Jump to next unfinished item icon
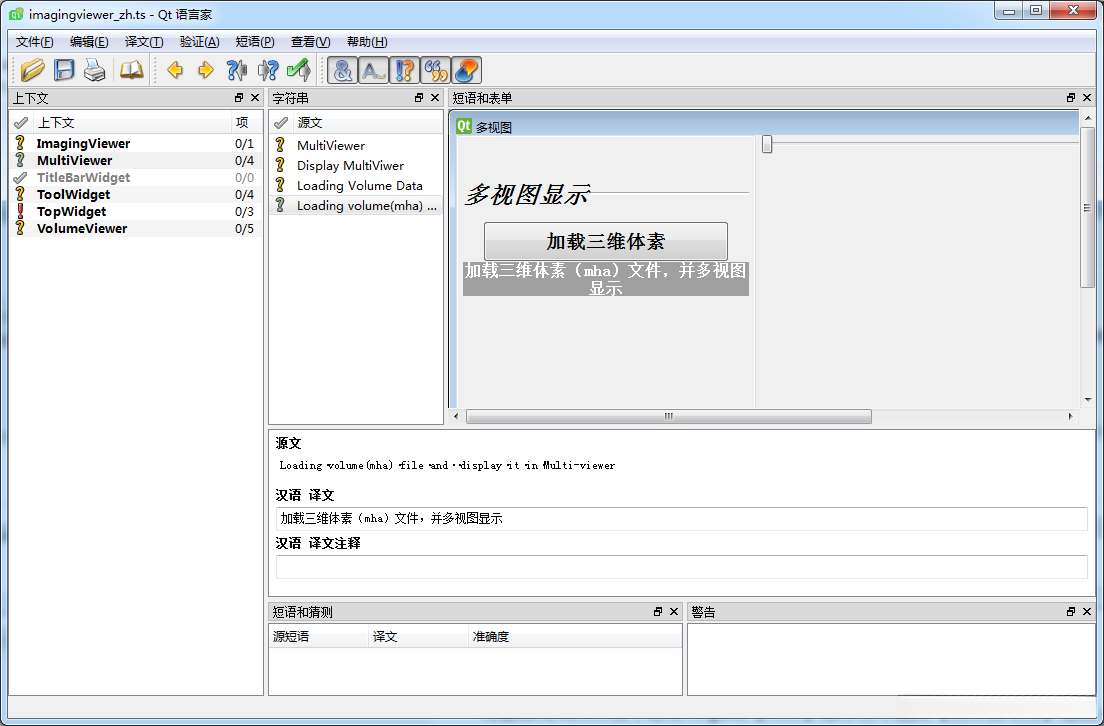Image resolution: width=1104 pixels, height=726 pixels. 268,70
